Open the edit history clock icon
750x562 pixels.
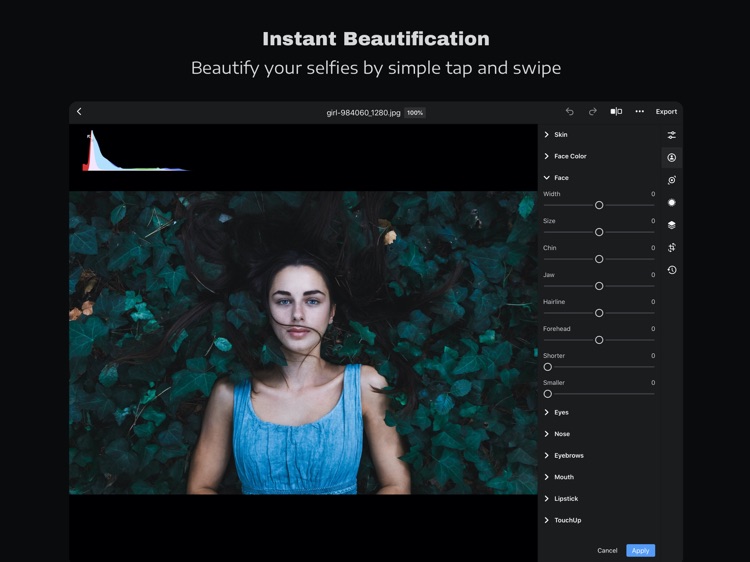(x=672, y=270)
